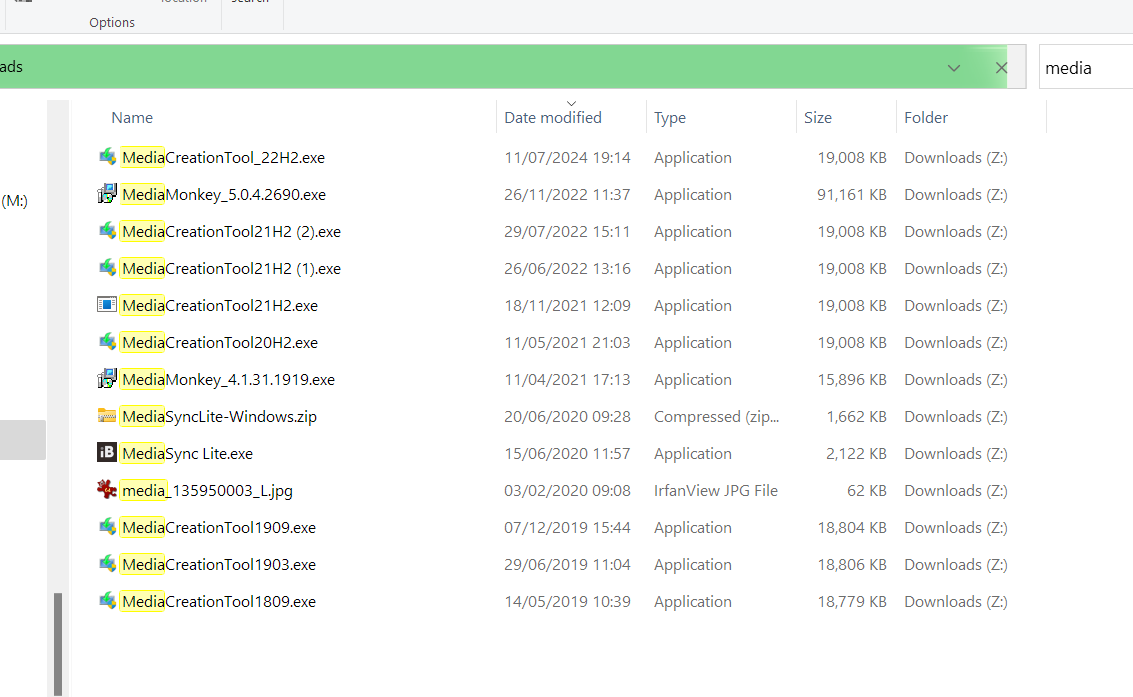Click the date 11/05/2021 21:03
Screen dimensions: 1133x697
(567, 342)
